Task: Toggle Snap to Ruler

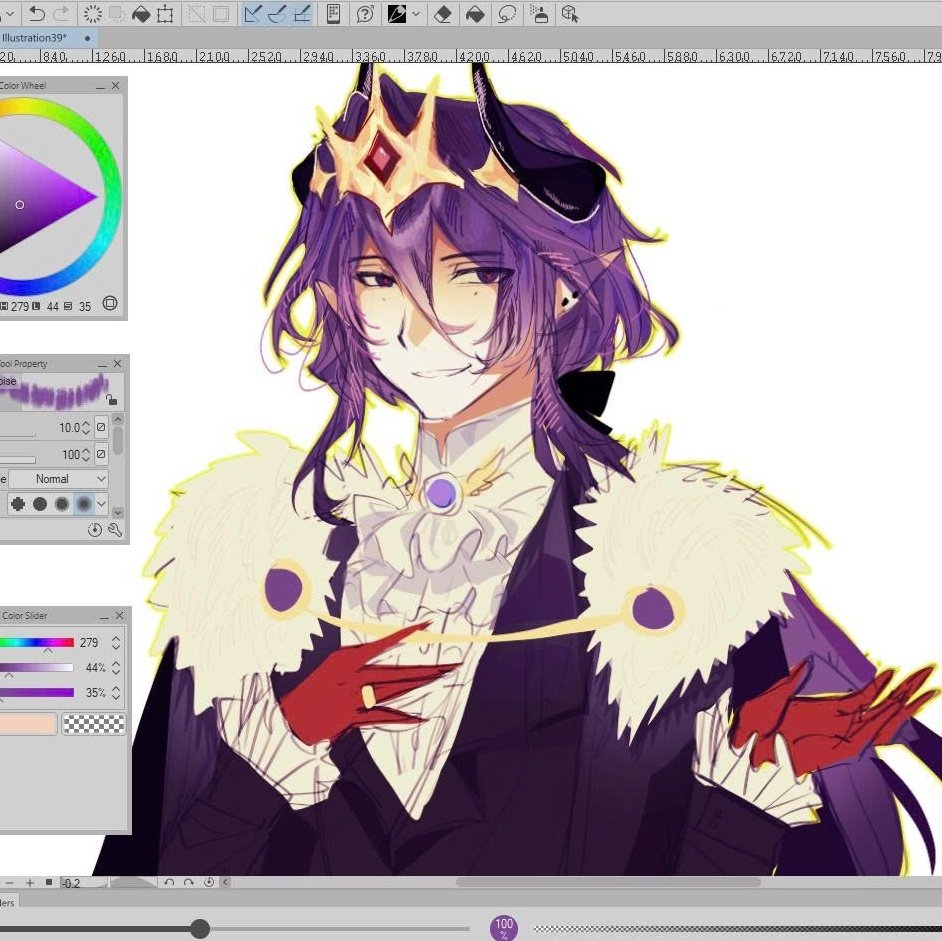Action: [252, 14]
